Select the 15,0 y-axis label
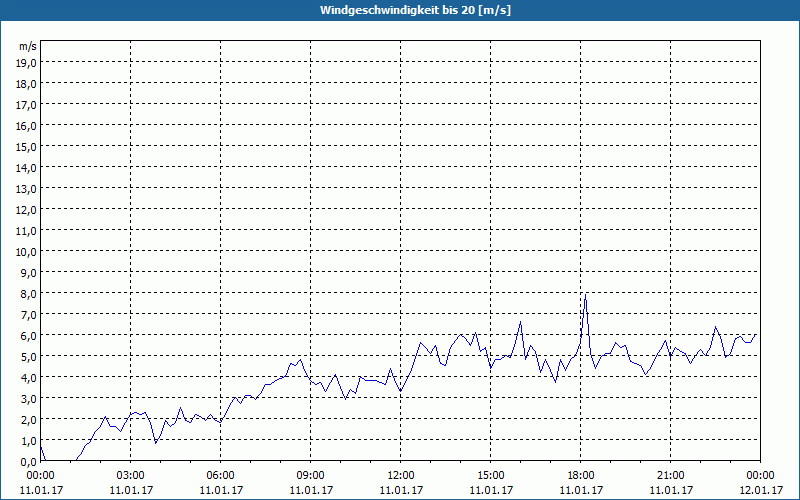The width and height of the screenshot is (800, 500). click(27, 146)
